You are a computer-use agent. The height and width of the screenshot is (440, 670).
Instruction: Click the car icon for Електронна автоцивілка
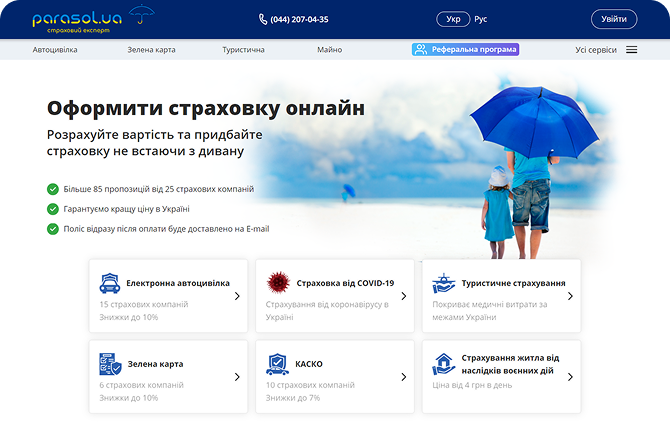click(110, 283)
